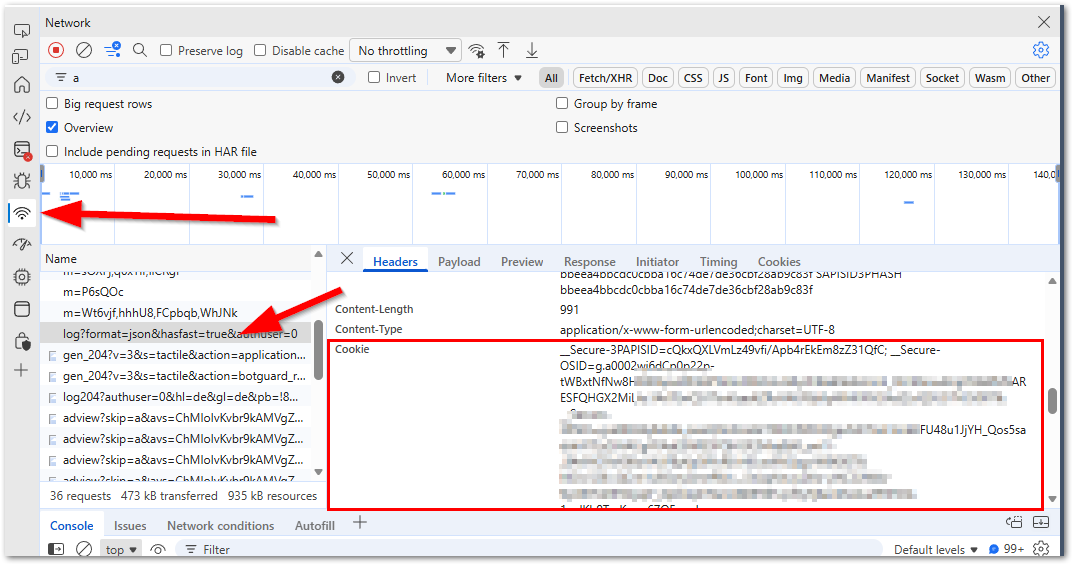Open Application tool in sidebar
This screenshot has height=565, width=1073.
(22, 308)
